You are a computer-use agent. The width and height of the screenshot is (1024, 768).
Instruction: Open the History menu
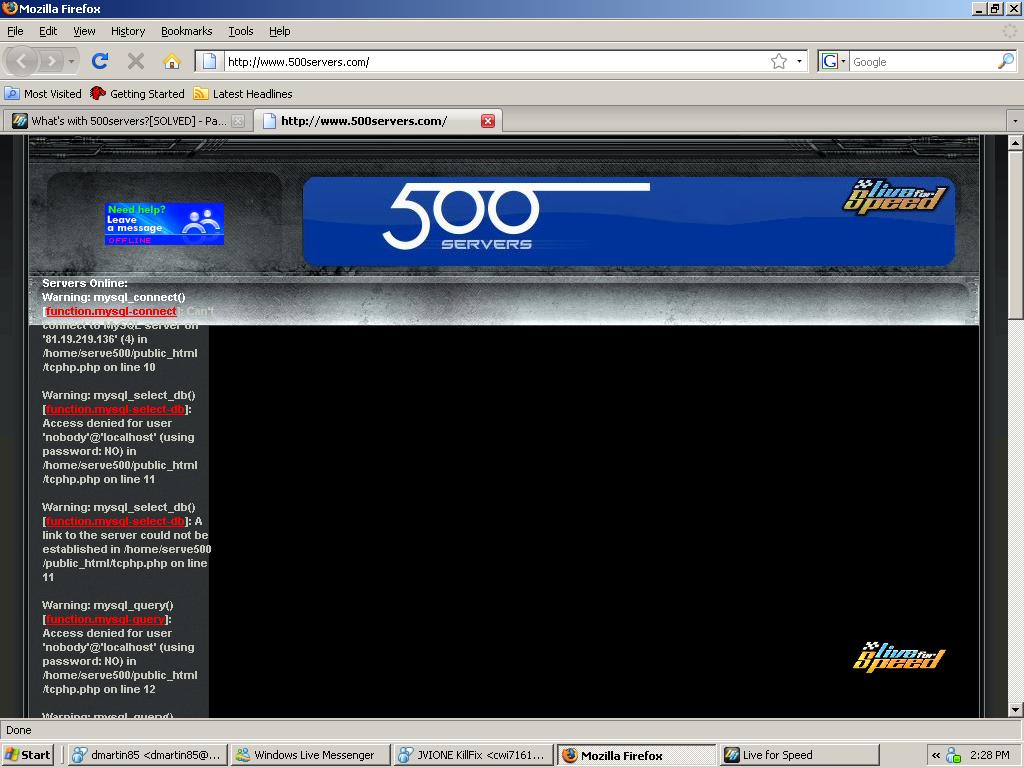(x=128, y=31)
